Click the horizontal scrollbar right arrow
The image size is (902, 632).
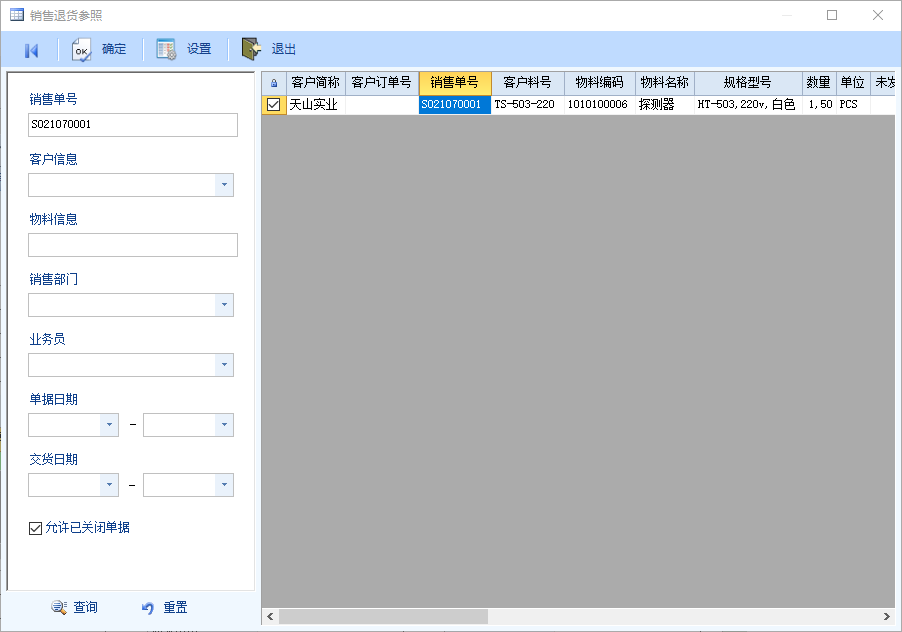pyautogui.click(x=886, y=616)
